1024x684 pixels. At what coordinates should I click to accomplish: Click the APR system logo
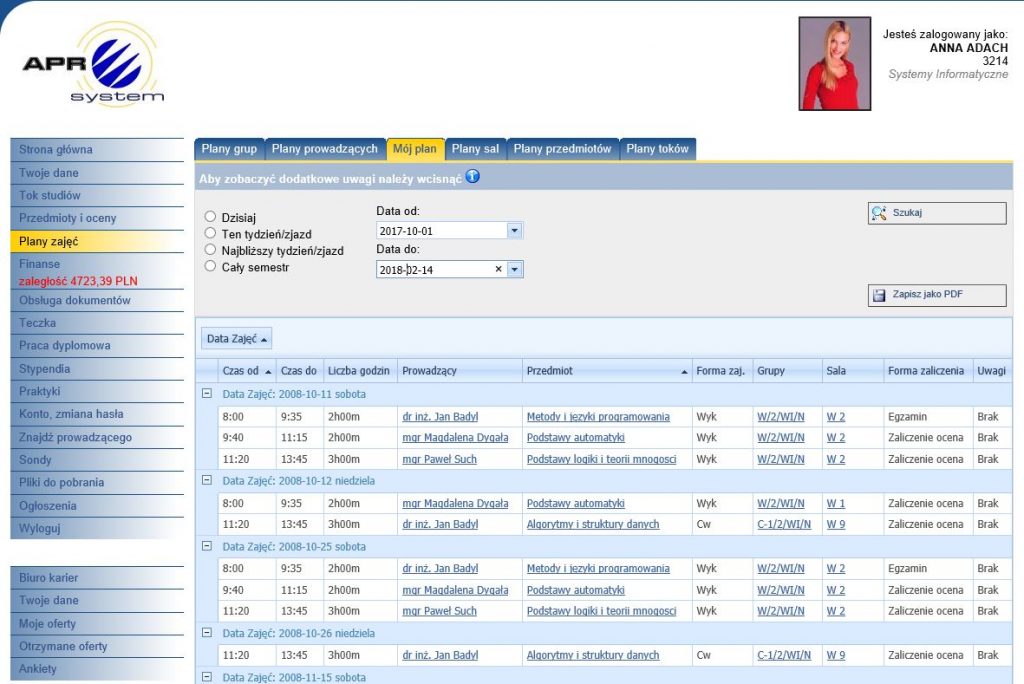(93, 63)
